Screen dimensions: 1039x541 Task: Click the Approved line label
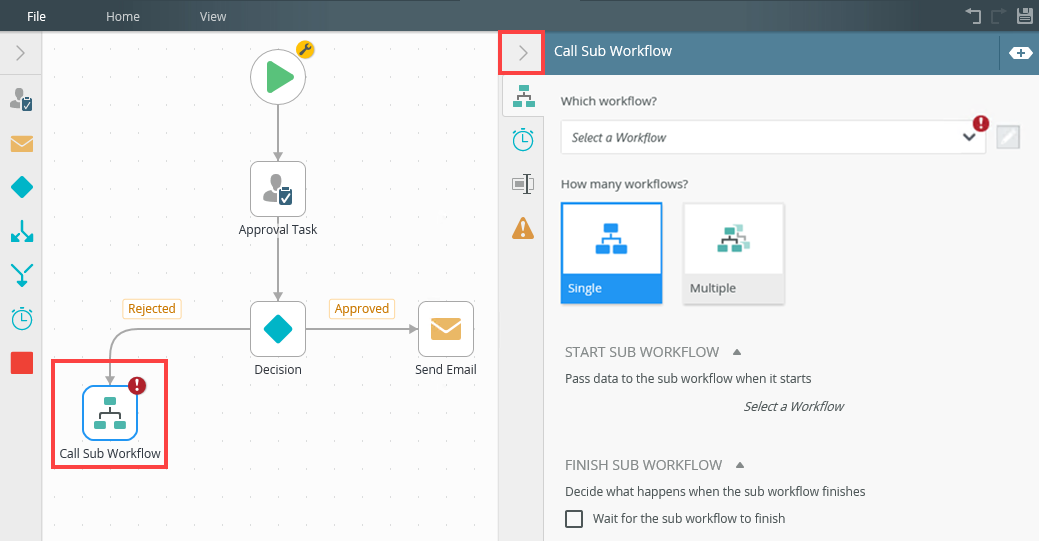(362, 309)
